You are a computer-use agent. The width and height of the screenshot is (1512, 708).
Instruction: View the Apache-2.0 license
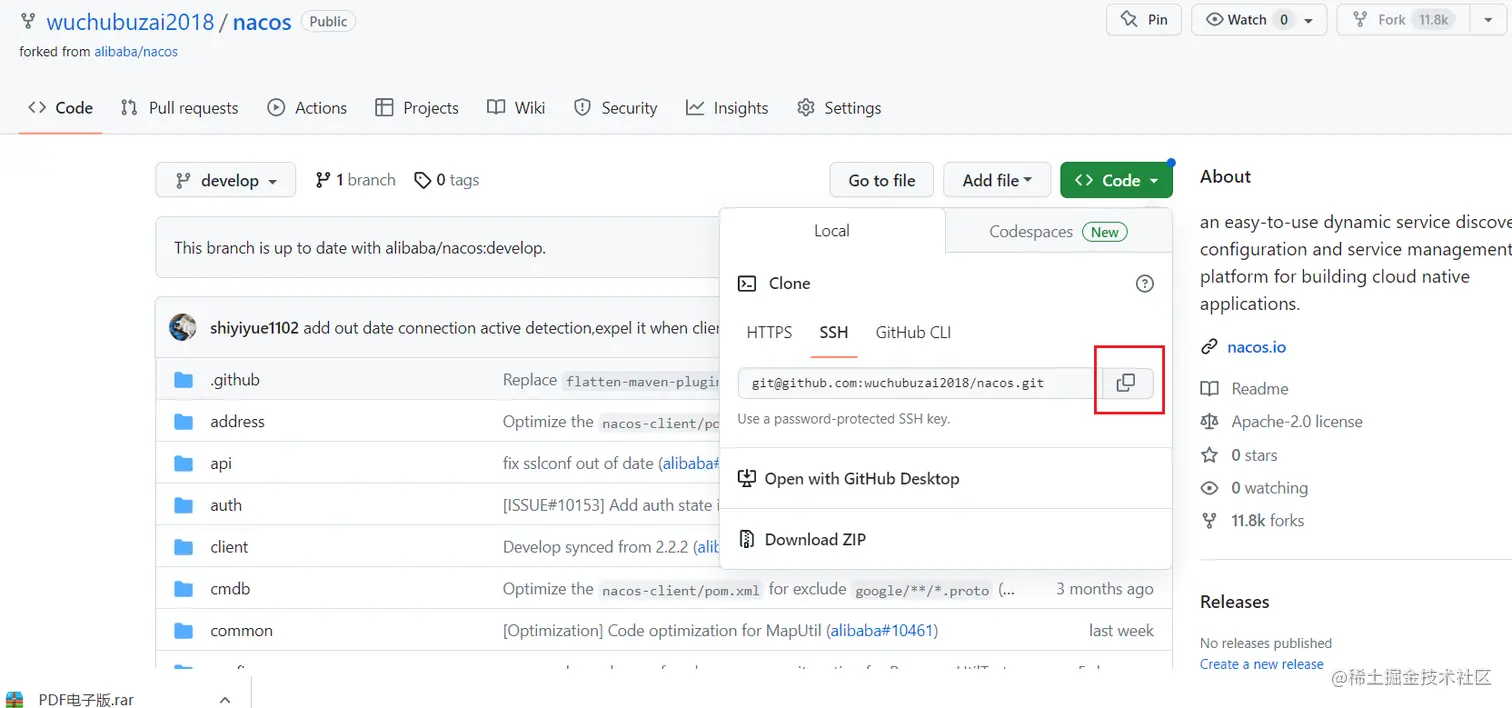tap(1296, 422)
